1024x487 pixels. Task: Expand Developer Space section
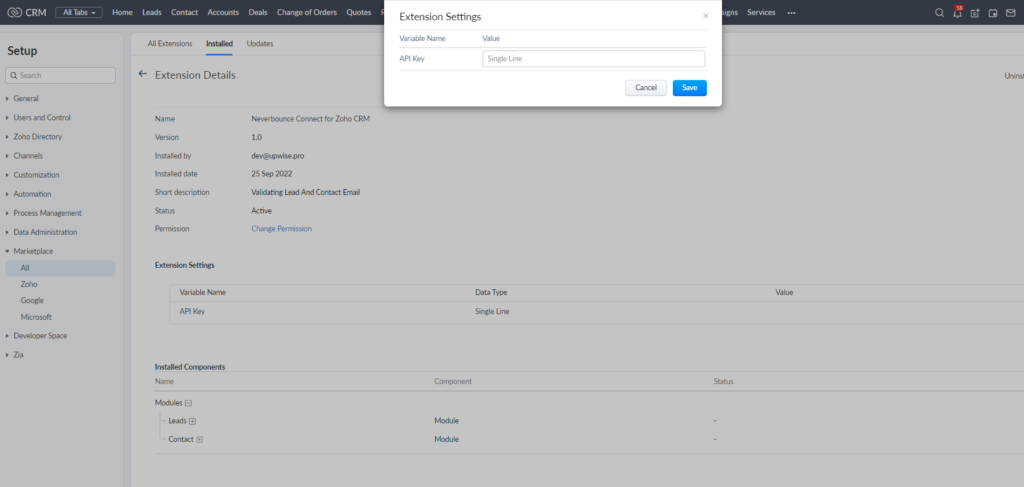[40, 336]
